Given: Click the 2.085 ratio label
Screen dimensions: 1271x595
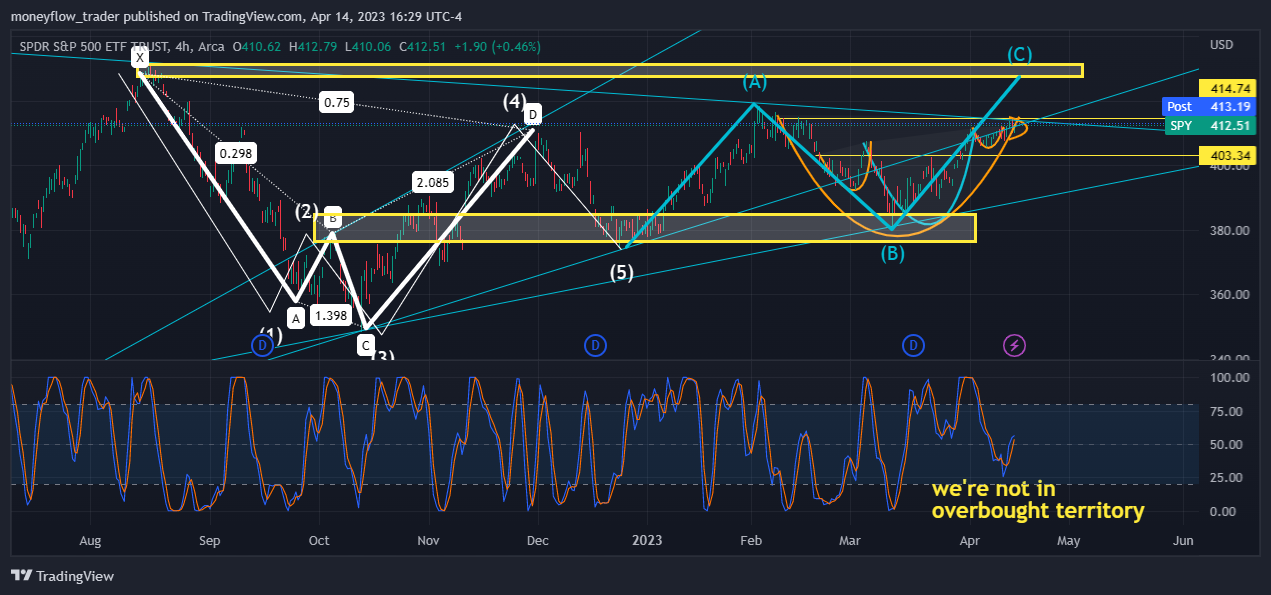Looking at the screenshot, I should coord(432,182).
